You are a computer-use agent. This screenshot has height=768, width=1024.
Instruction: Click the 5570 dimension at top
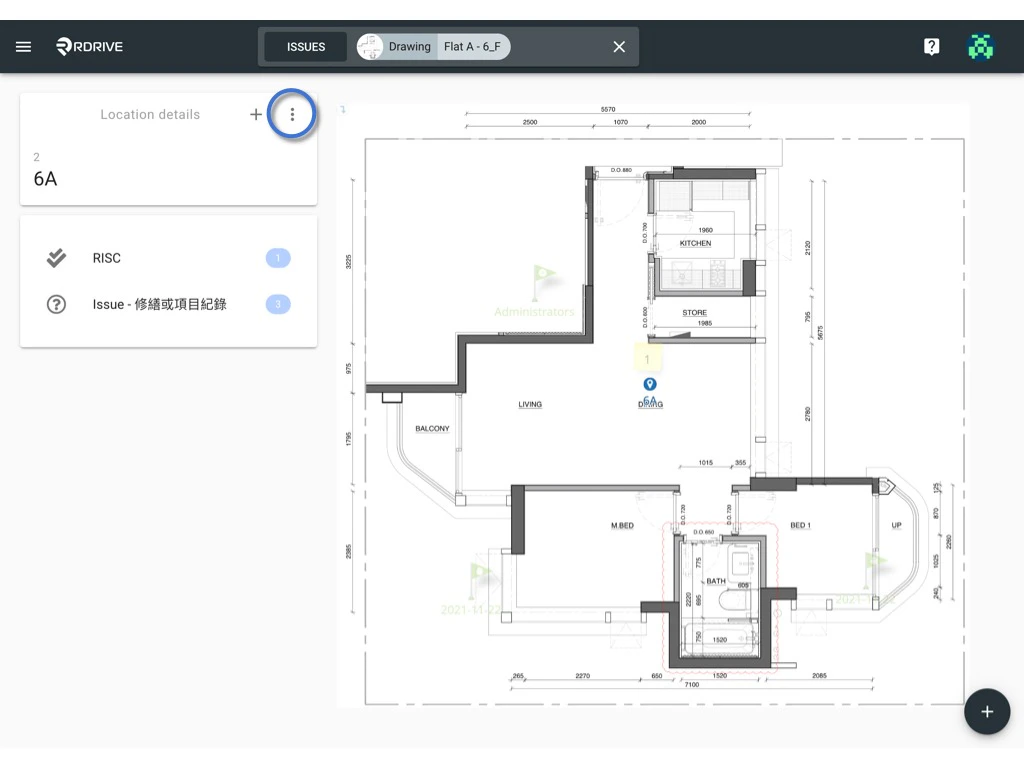[x=608, y=109]
